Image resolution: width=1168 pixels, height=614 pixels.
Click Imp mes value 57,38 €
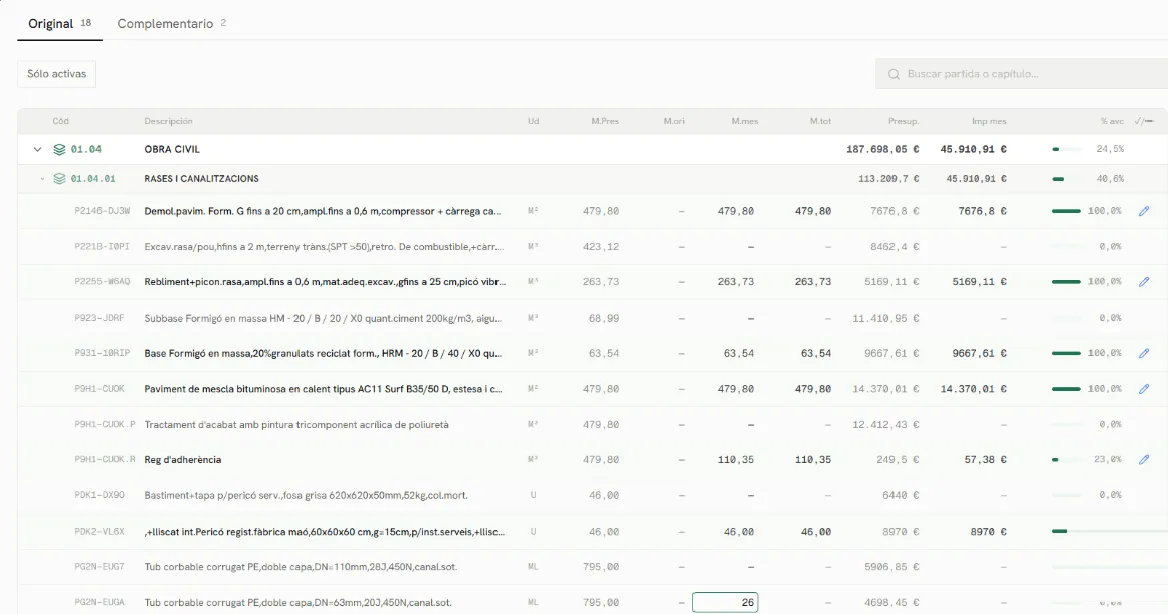(986, 460)
